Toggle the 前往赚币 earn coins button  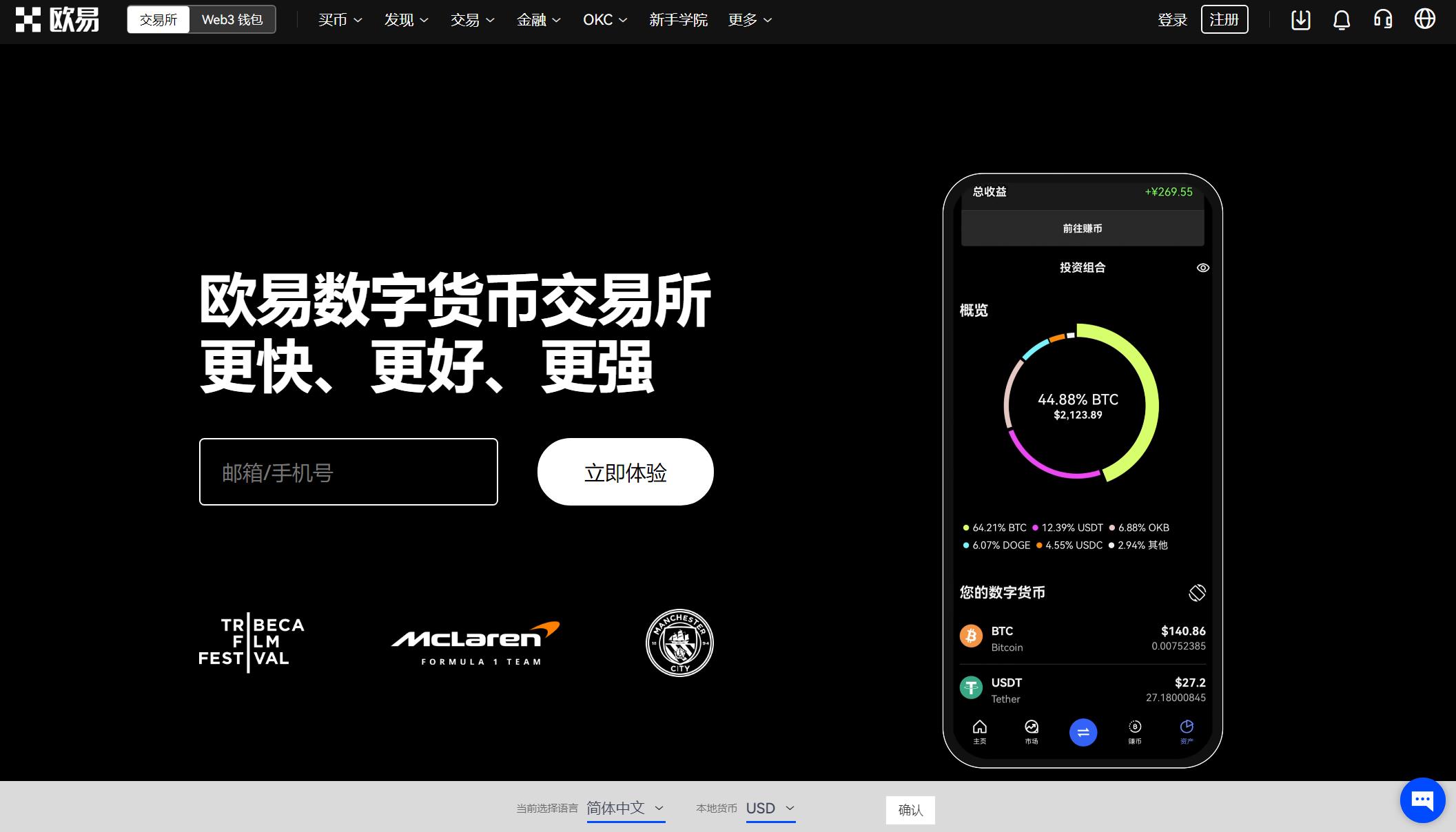click(x=1083, y=228)
